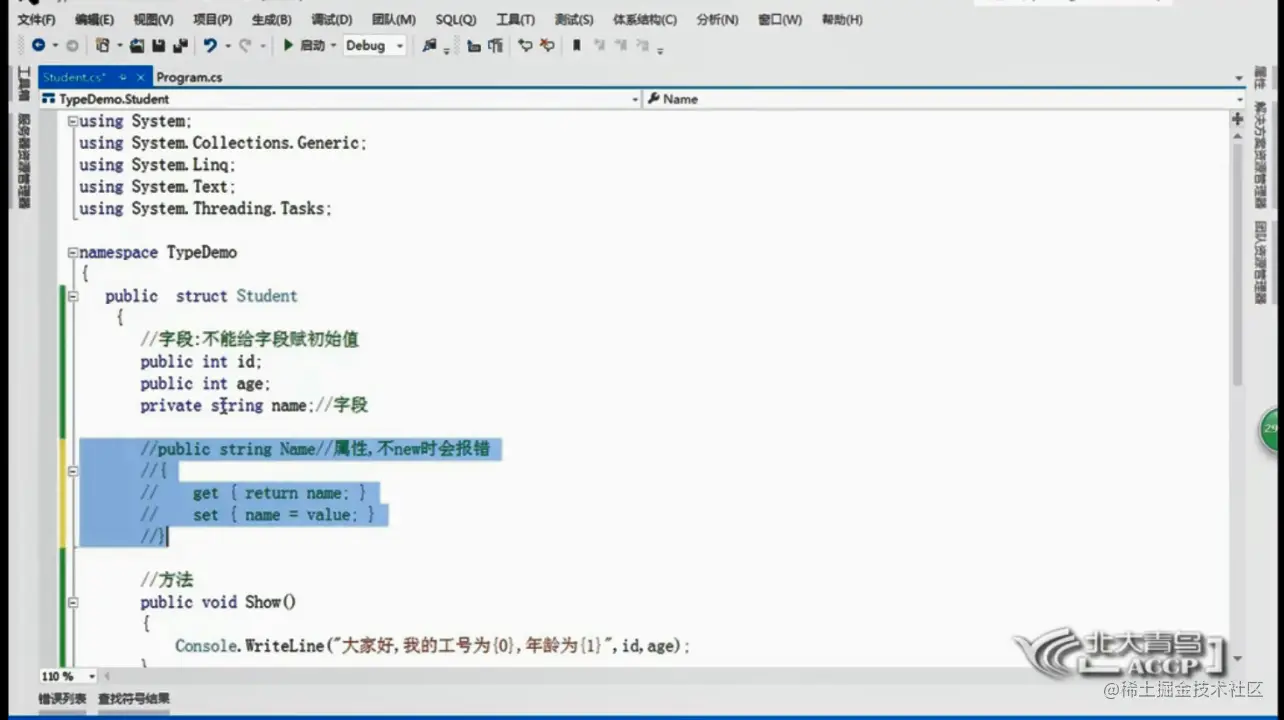Open the Undo history dropdown arrow
The image size is (1284, 720).
228,45
